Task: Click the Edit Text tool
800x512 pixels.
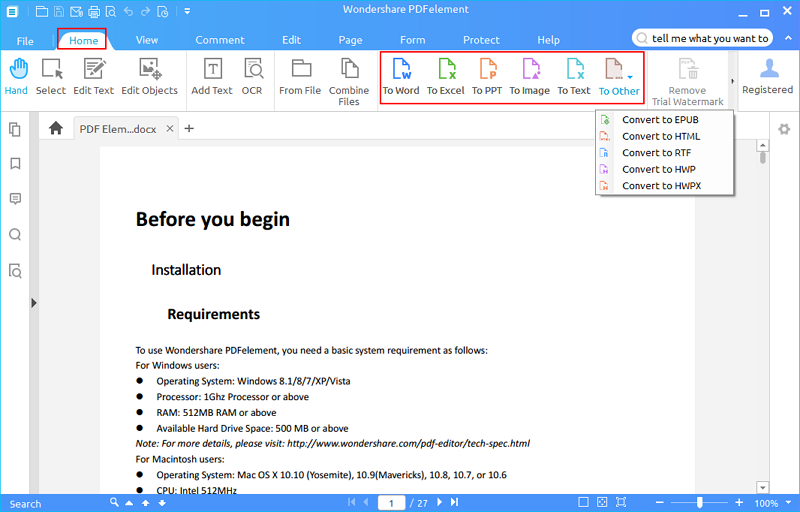Action: pos(94,77)
